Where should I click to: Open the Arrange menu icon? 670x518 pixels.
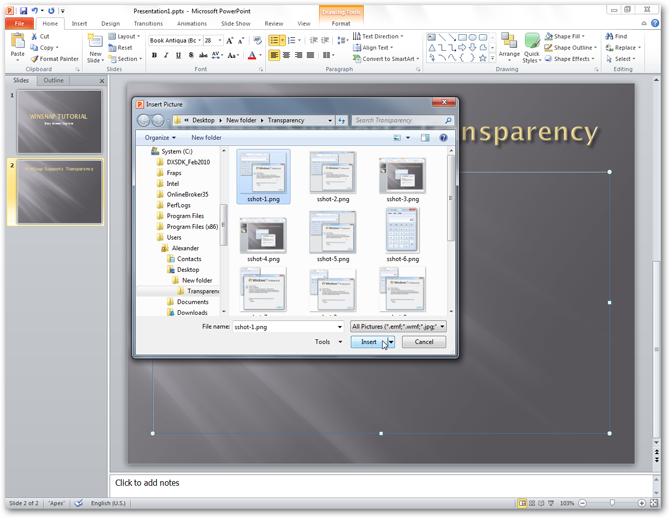(509, 46)
